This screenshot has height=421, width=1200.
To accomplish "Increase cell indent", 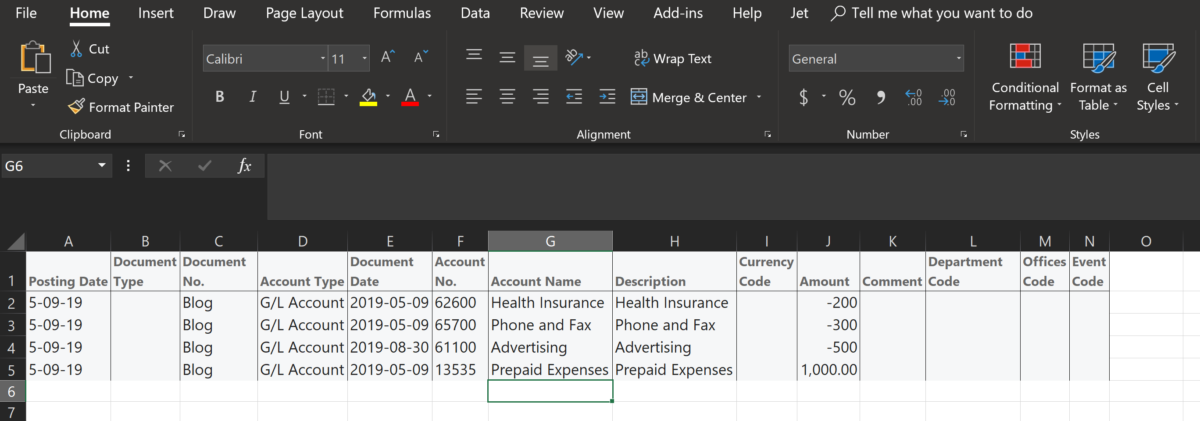I will click(607, 97).
